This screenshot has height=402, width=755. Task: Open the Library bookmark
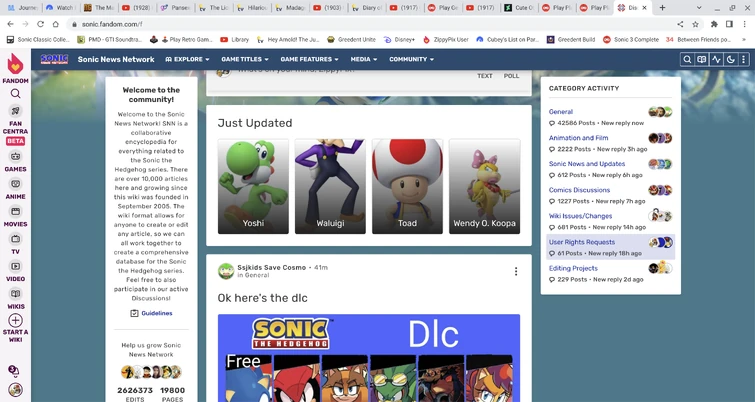[x=234, y=39]
